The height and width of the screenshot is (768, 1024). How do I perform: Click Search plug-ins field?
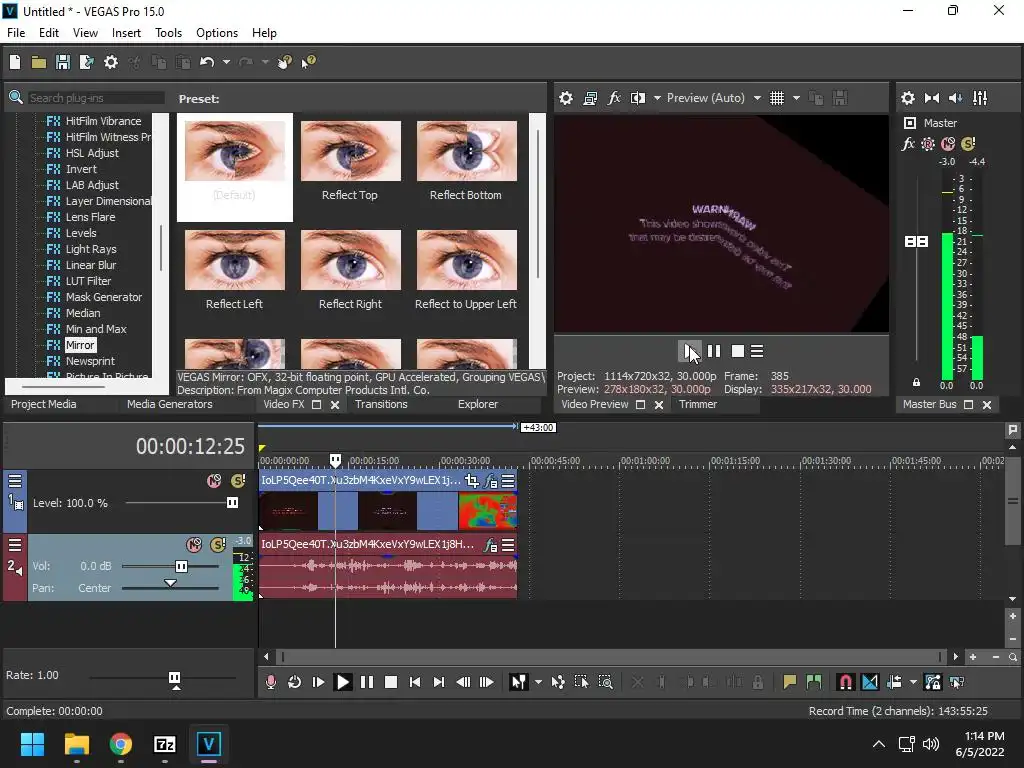click(95, 98)
